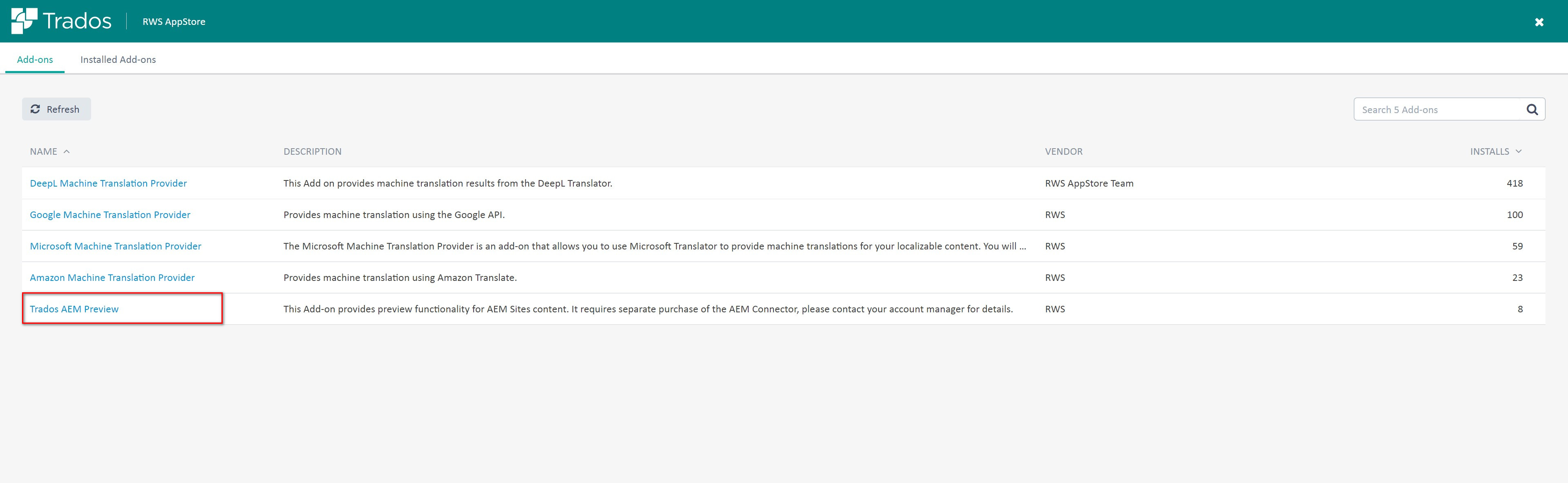
Task: Click the Google API description text
Action: tap(394, 215)
